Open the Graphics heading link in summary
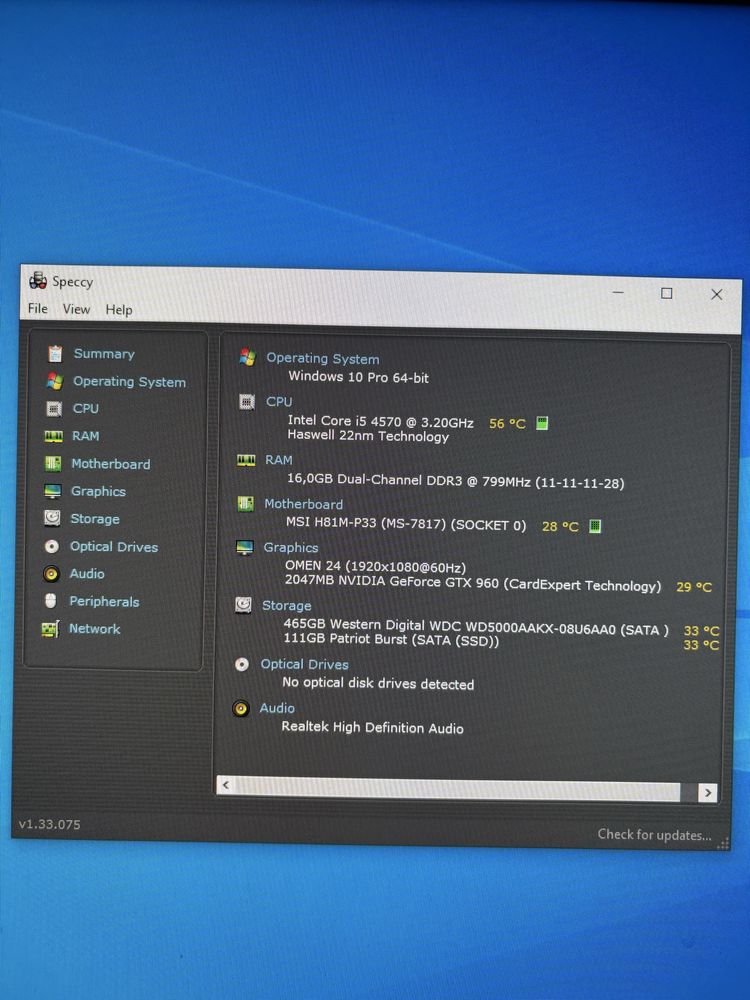Image resolution: width=750 pixels, height=1000 pixels. (x=291, y=547)
